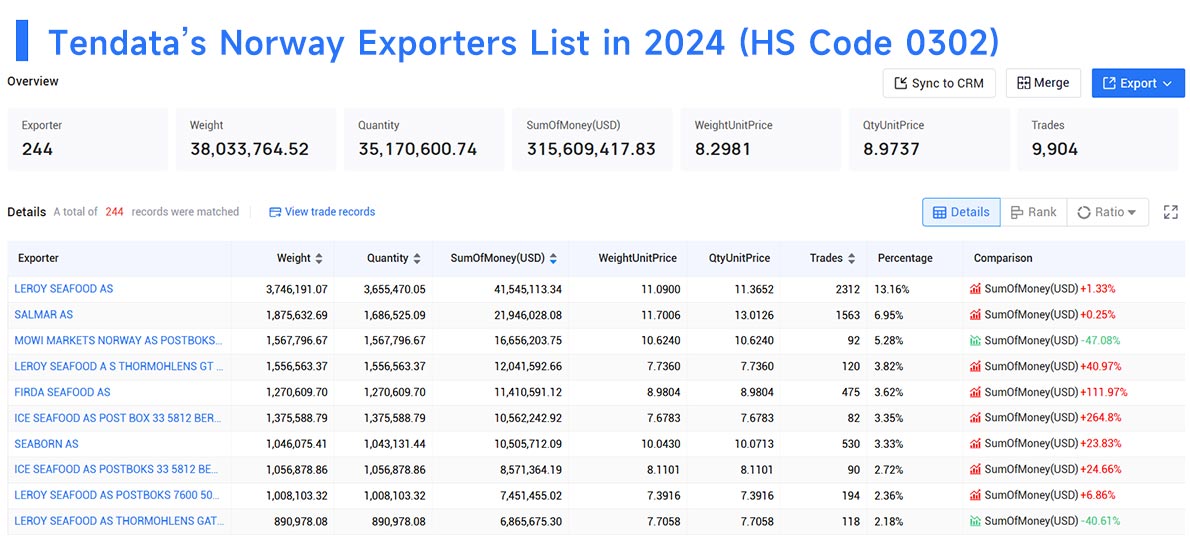Screen dimensions: 1190x538
Task: Open LEROY SEAFOOD A S THORMOHLENS GT exporter
Action: click(x=119, y=367)
